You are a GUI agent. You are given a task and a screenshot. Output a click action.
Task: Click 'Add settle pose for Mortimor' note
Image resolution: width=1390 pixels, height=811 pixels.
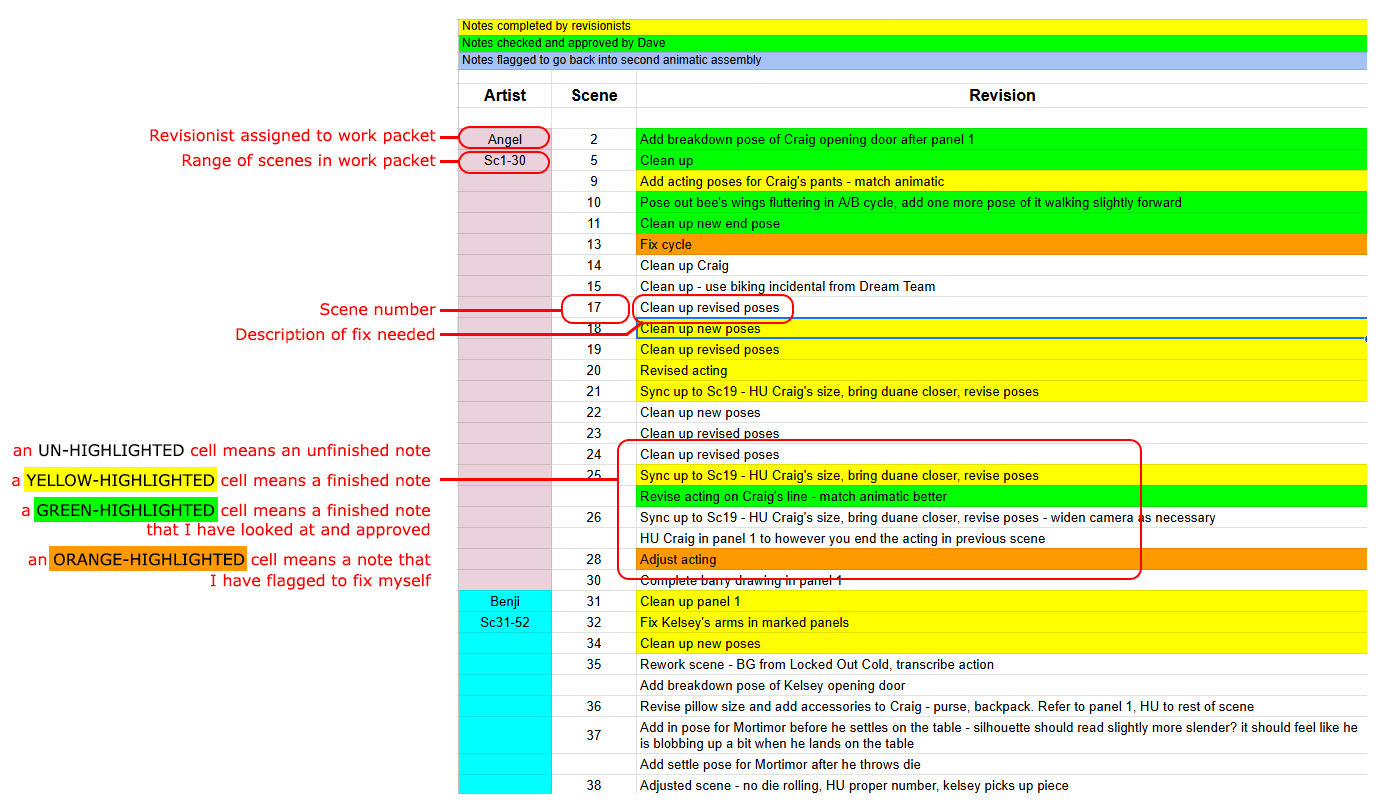click(x=1002, y=764)
